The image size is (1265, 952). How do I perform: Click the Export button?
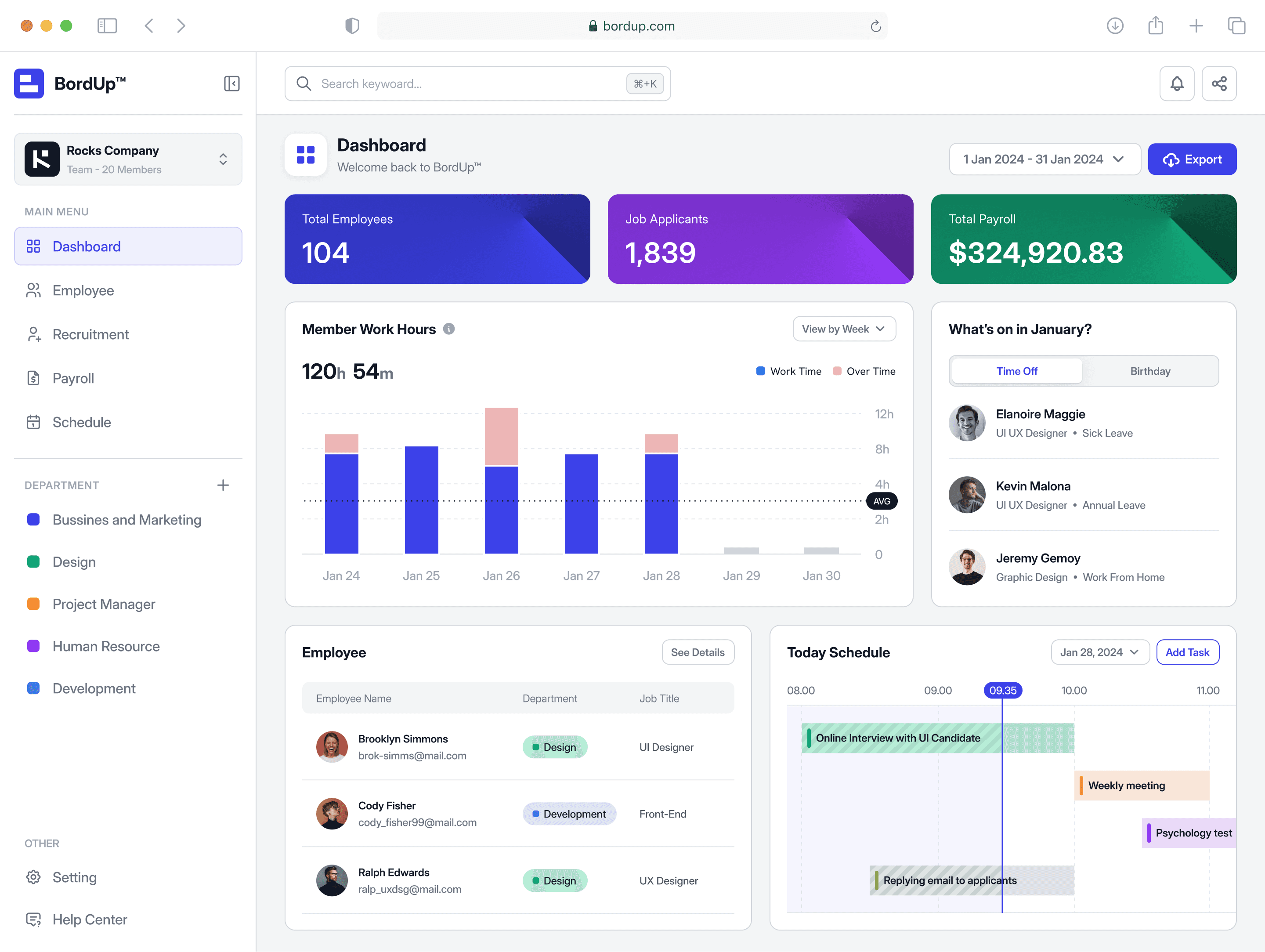pyautogui.click(x=1192, y=159)
